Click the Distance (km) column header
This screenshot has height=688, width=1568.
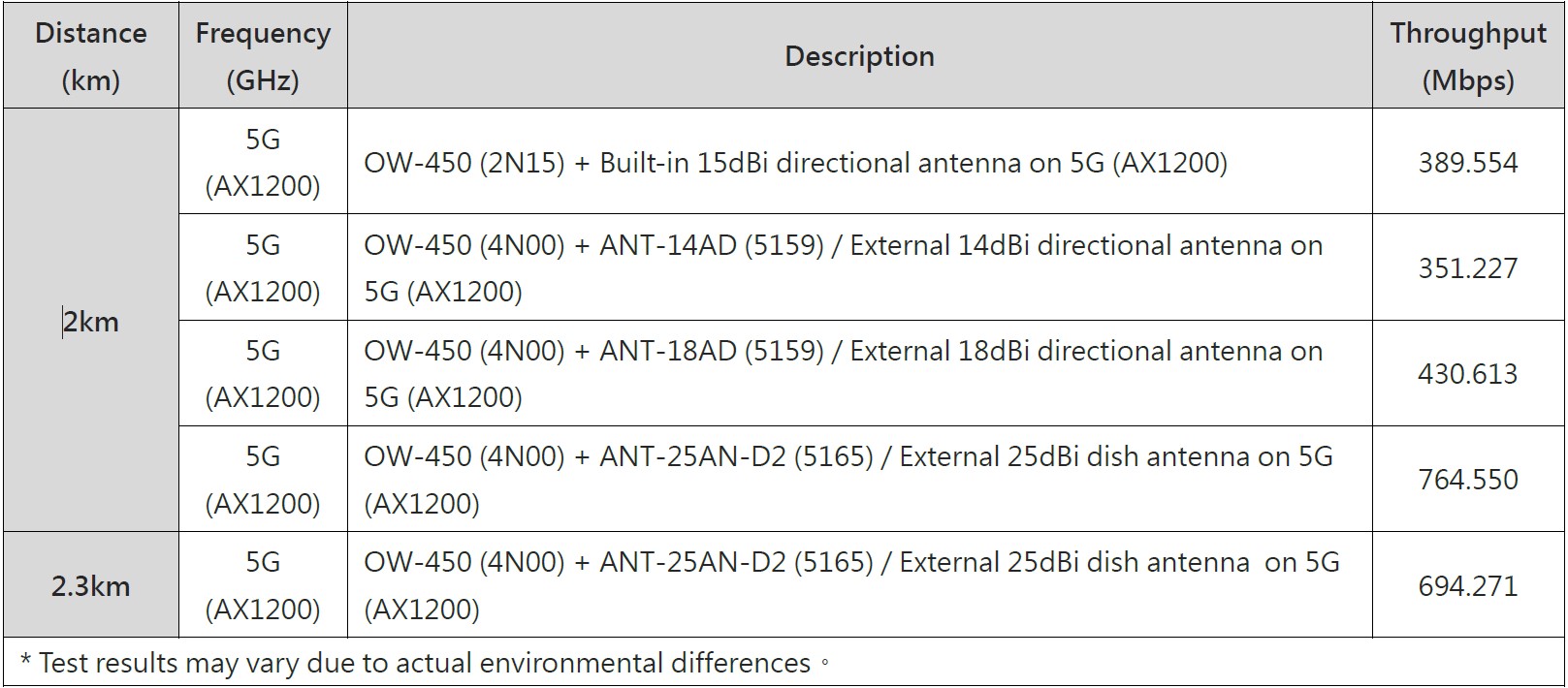click(91, 56)
